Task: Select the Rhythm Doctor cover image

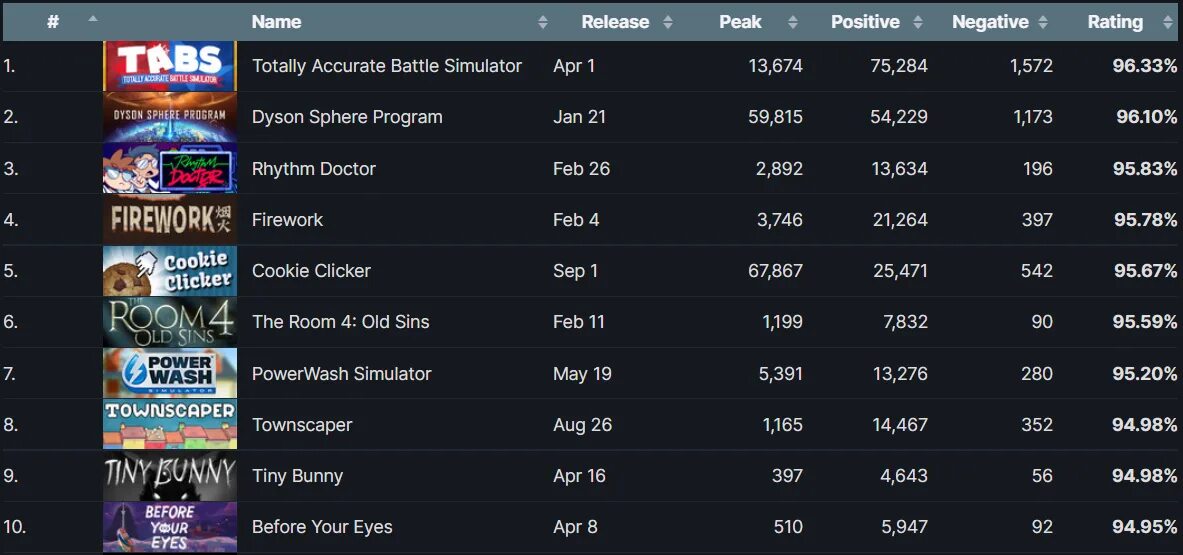Action: click(170, 168)
